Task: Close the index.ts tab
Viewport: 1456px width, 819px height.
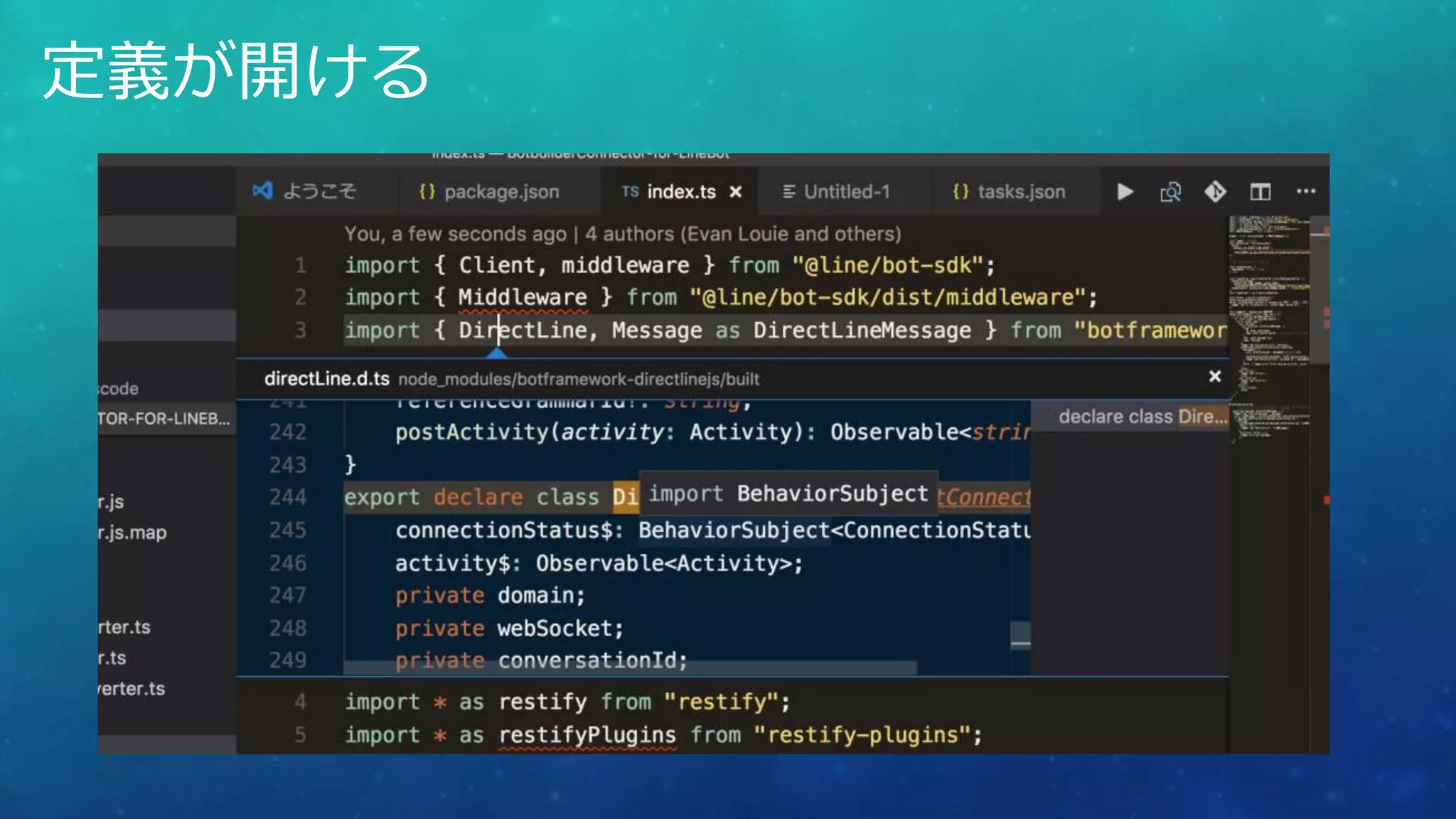Action: [736, 192]
